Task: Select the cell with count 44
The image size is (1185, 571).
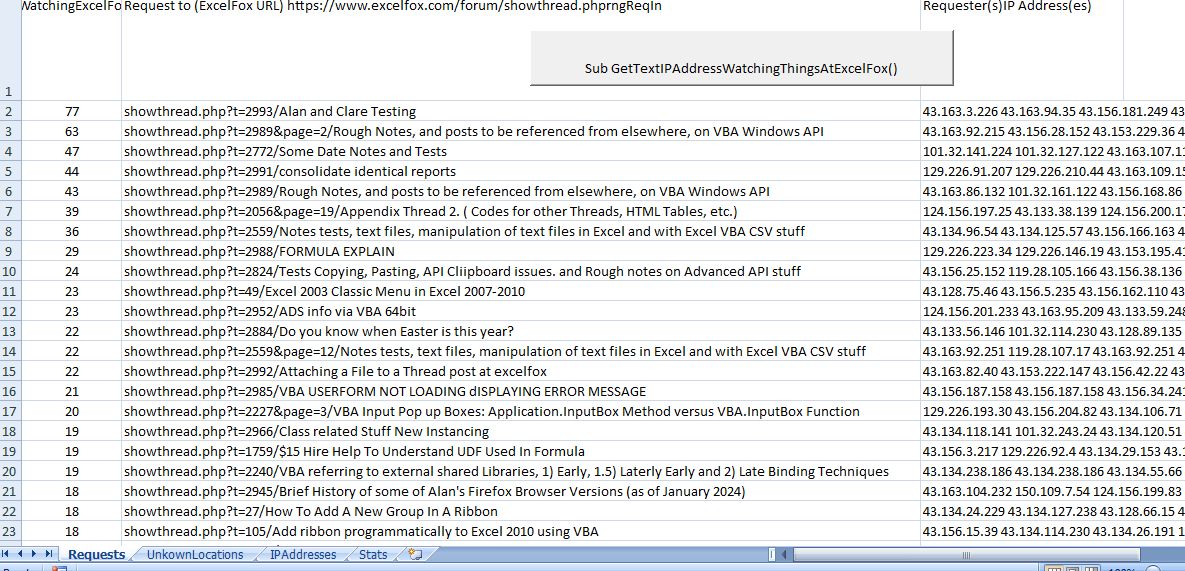Action: [72, 171]
